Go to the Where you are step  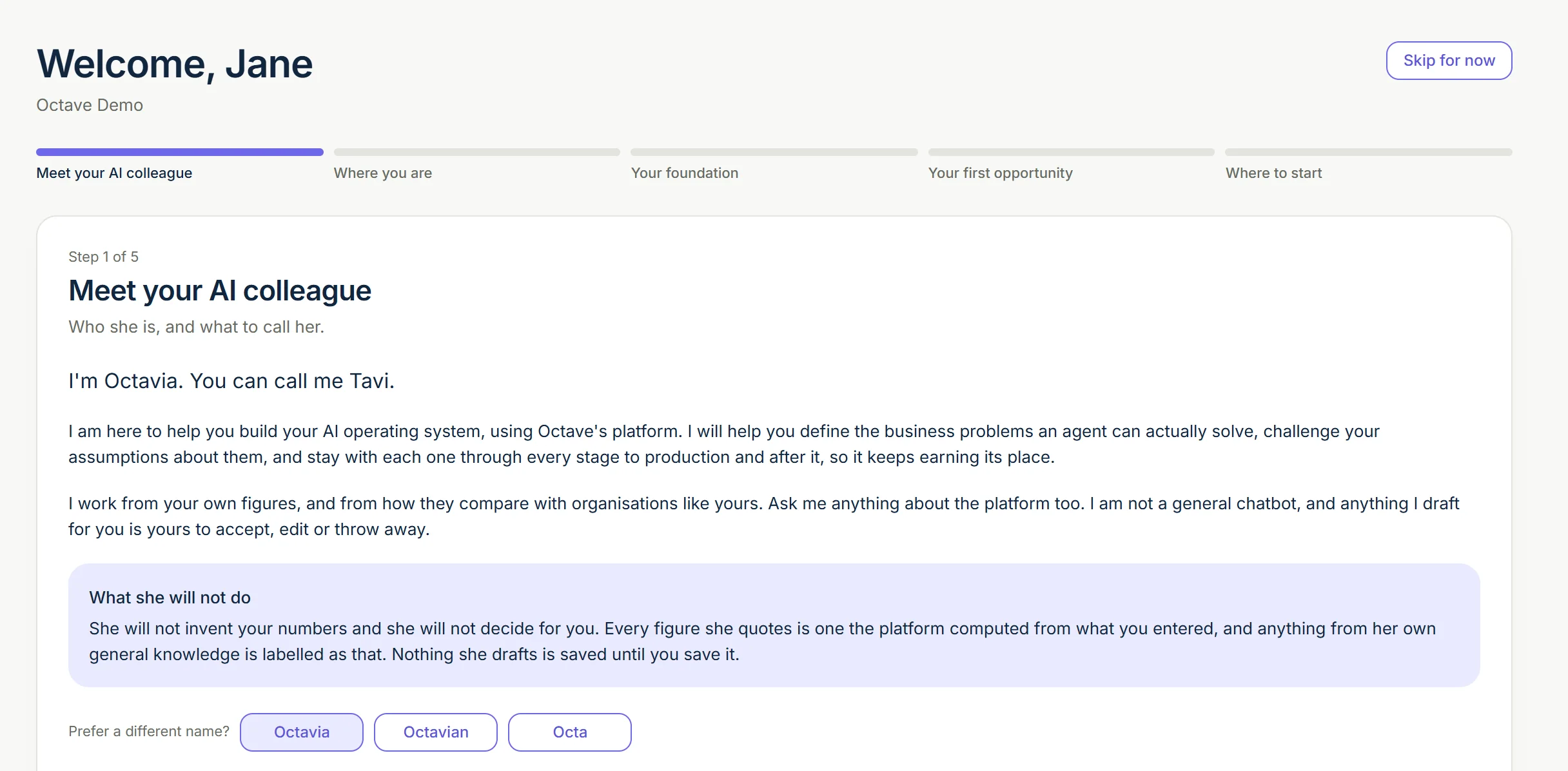(383, 173)
